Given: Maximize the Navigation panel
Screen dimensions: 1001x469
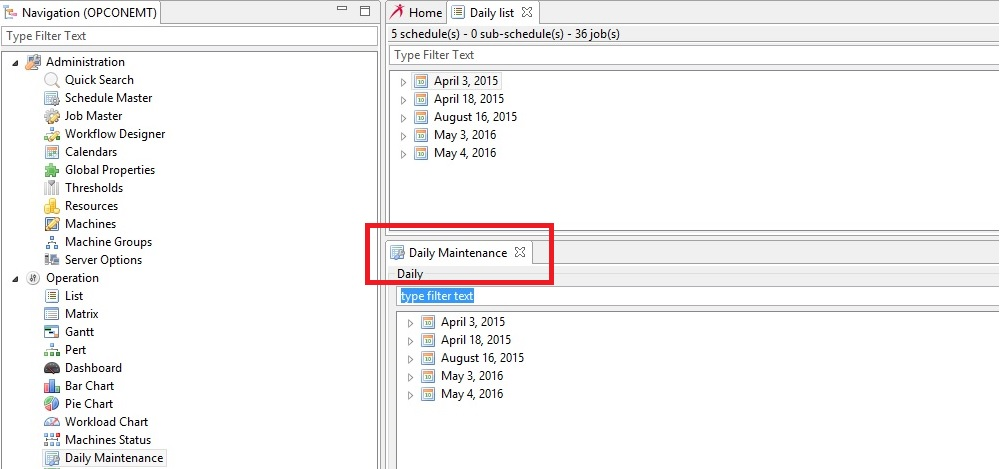Looking at the screenshot, I should click(x=365, y=11).
